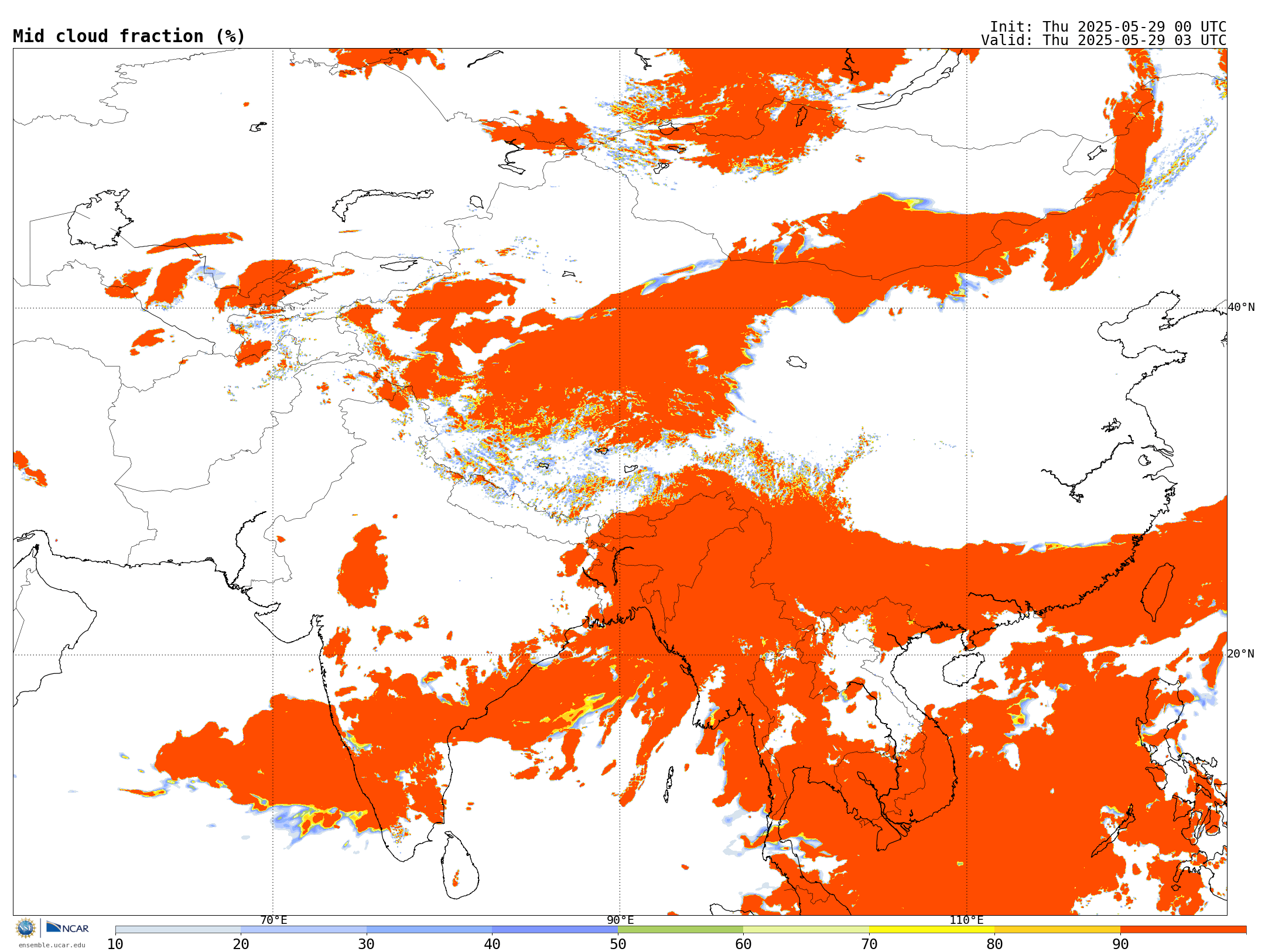Click the 40°N latitude label

click(x=1241, y=307)
